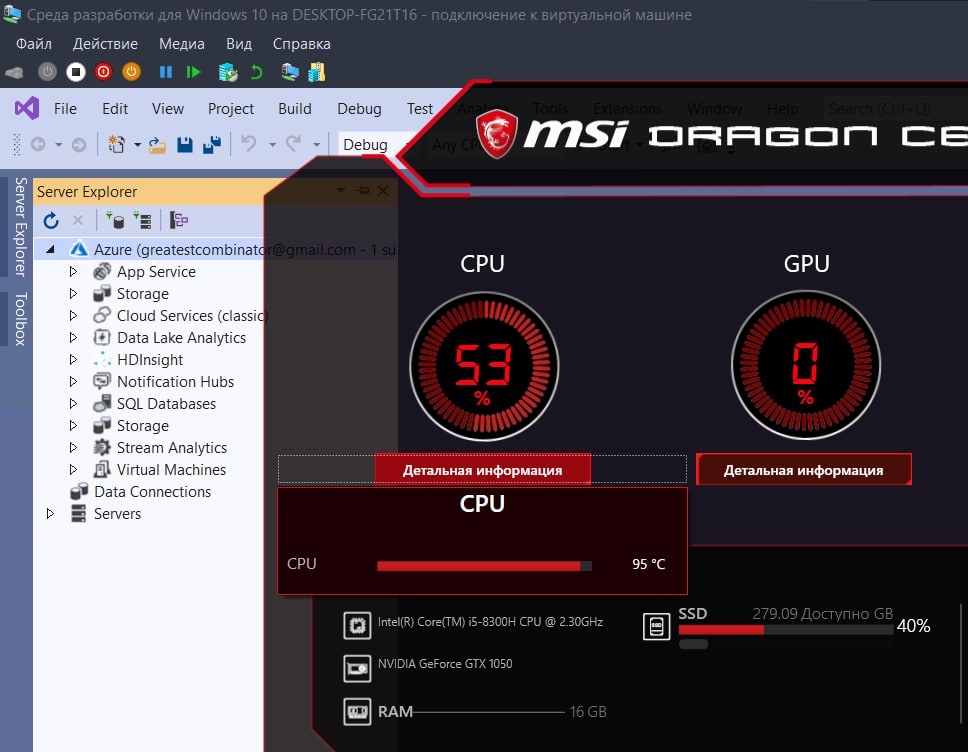Viewport: 968px width, 752px height.
Task: Pause the virtual machine
Action: tap(165, 72)
